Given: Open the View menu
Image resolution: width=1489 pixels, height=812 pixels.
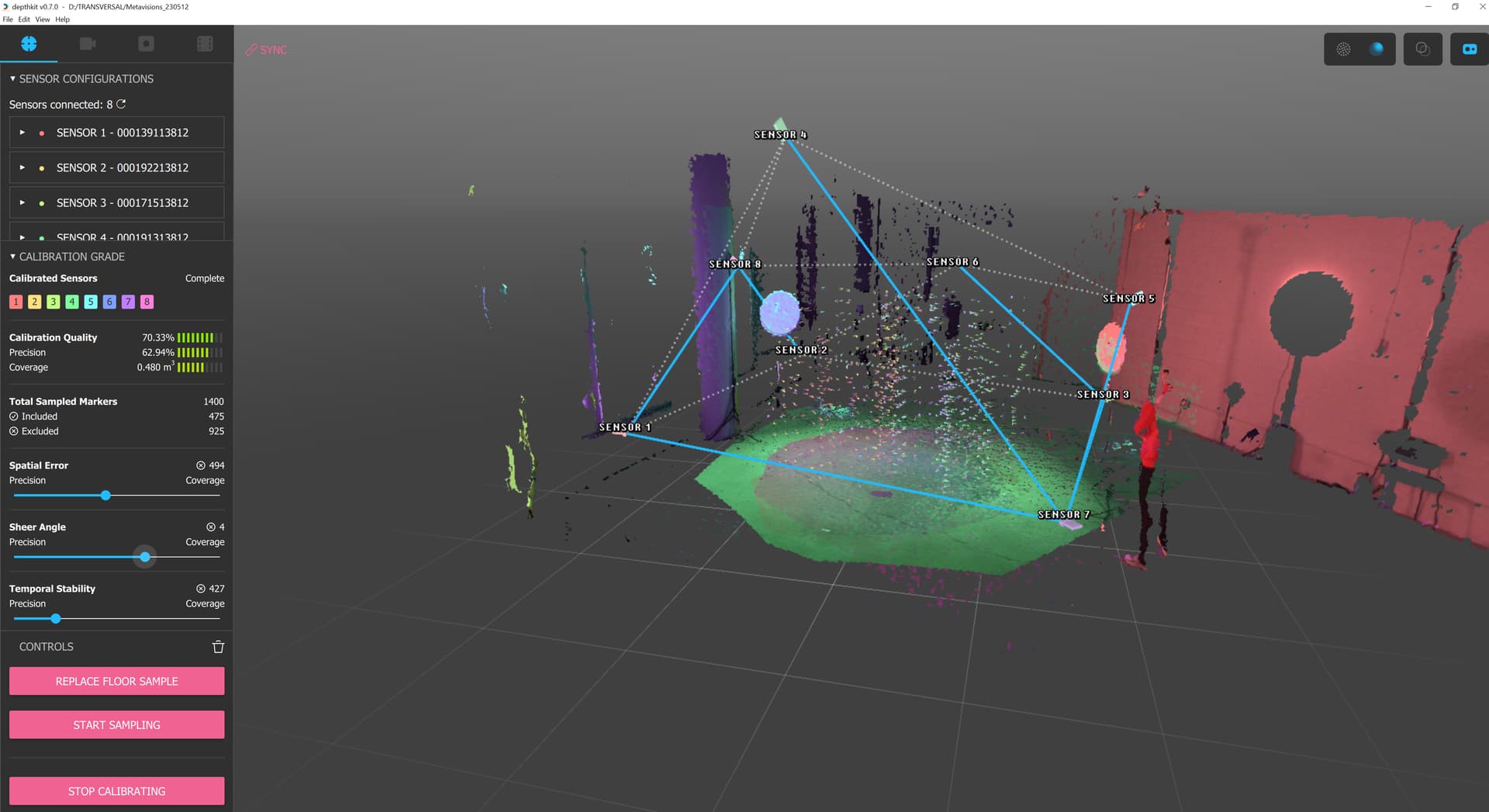Looking at the screenshot, I should click(x=42, y=19).
